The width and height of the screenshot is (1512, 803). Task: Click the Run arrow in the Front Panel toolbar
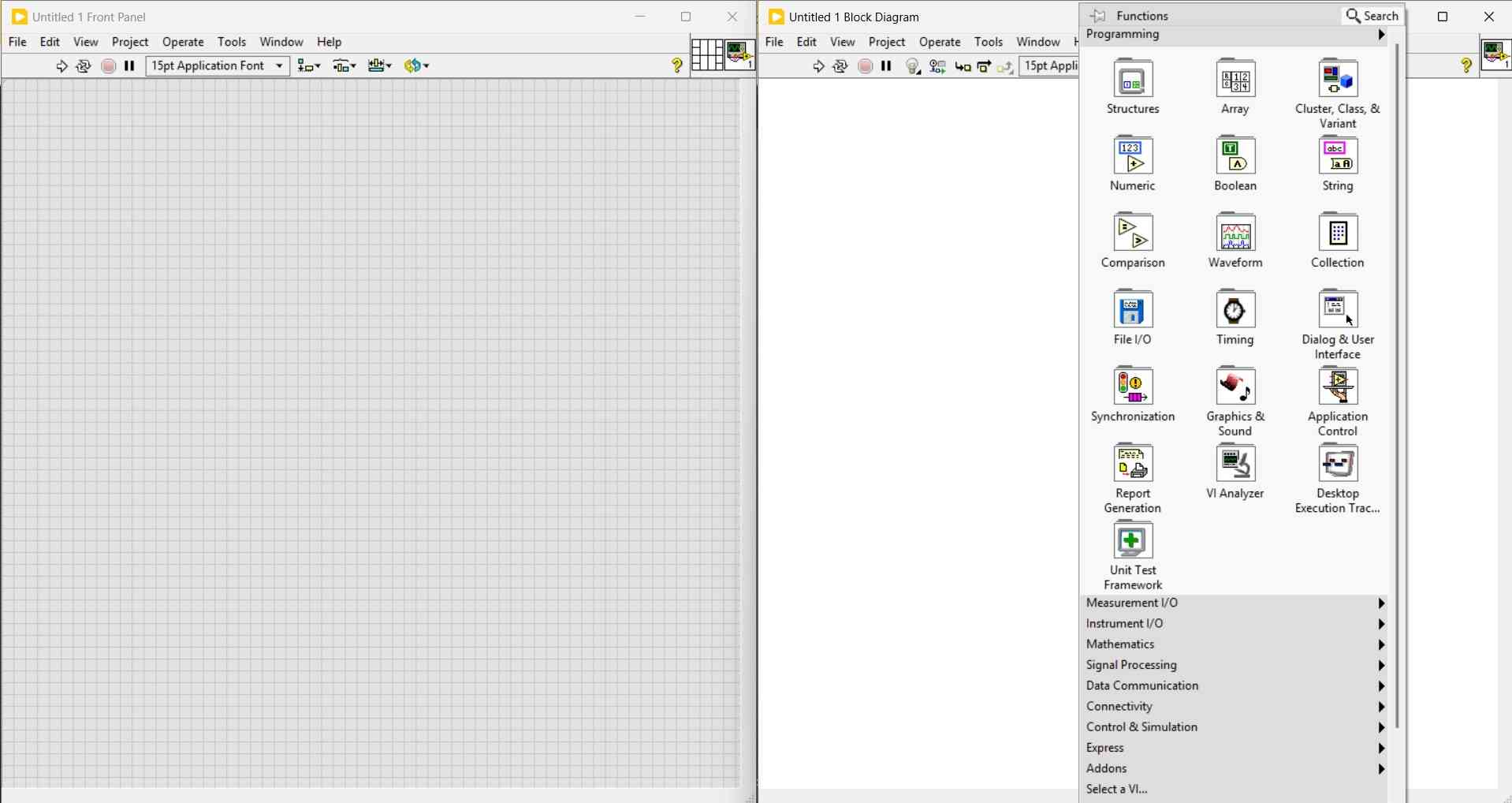[61, 66]
